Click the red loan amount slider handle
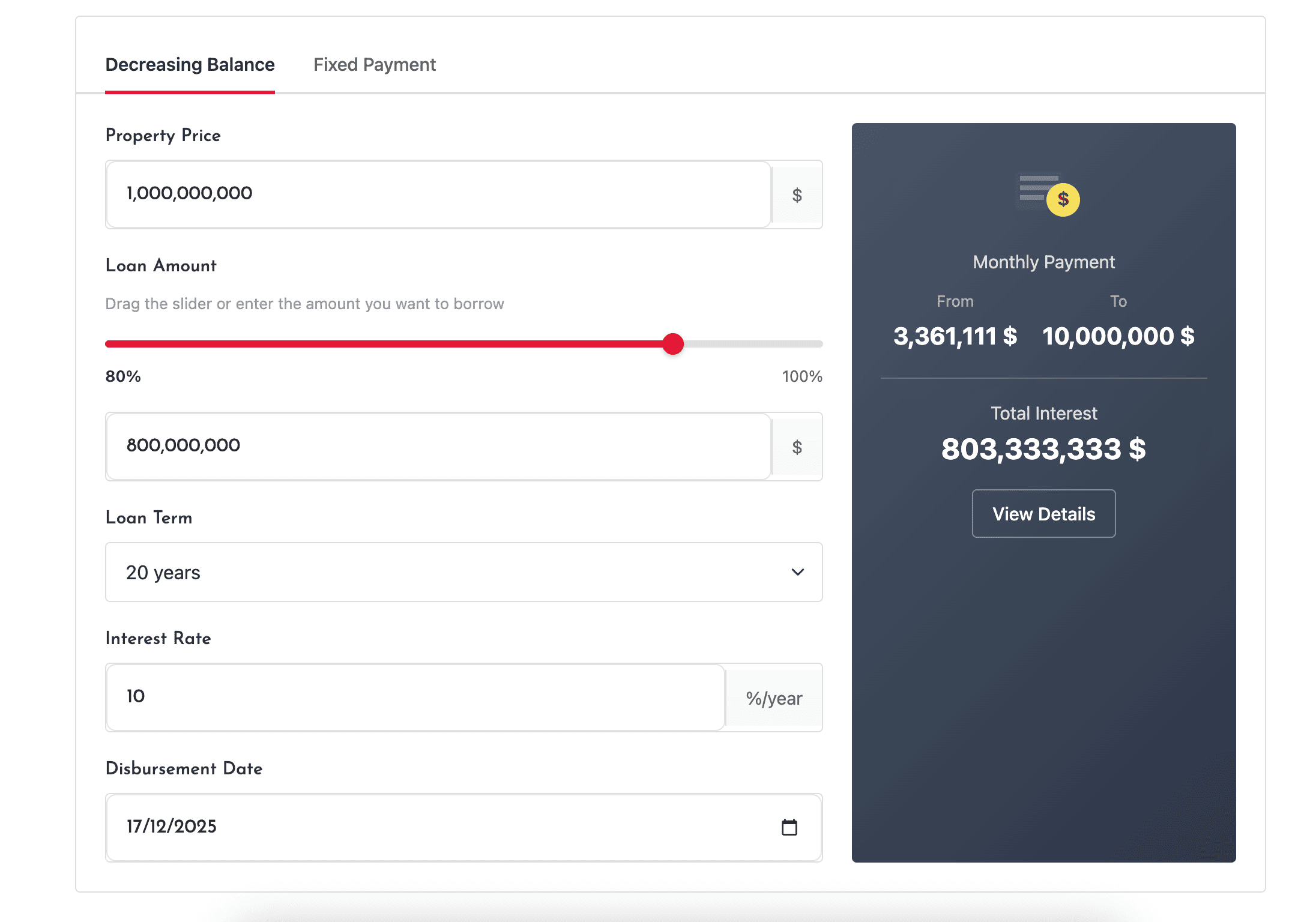The width and height of the screenshot is (1316, 922). click(x=673, y=344)
